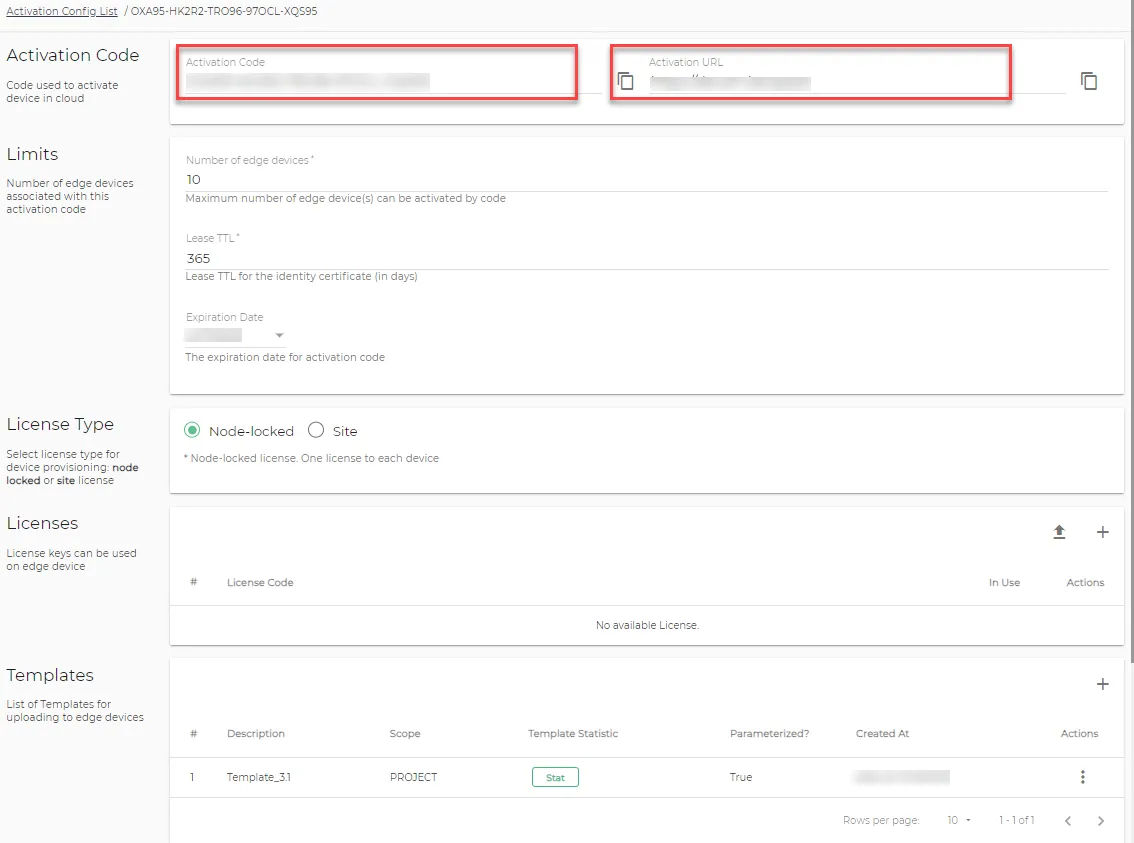Viewport: 1134px width, 843px height.
Task: Copy the Activation Code to clipboard
Action: (x=626, y=81)
